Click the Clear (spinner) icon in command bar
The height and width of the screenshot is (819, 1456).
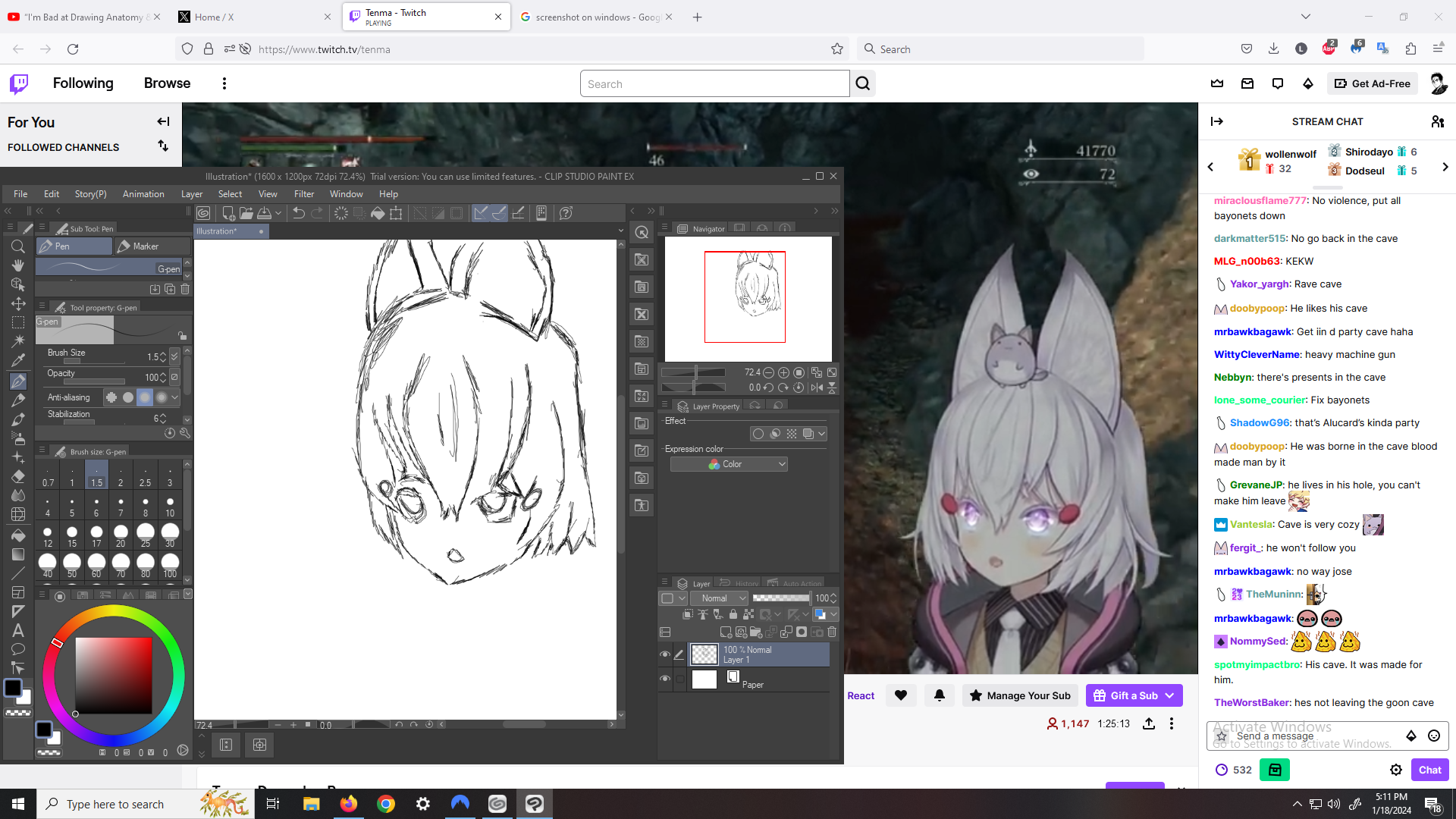[341, 213]
